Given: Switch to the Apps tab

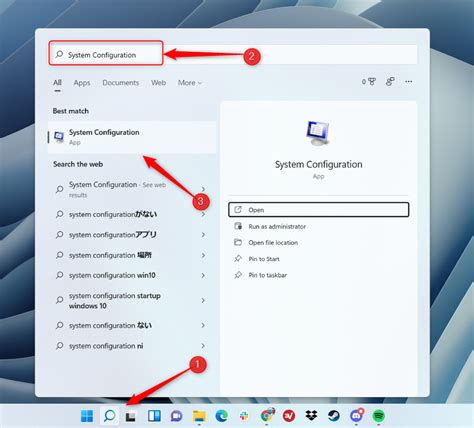Looking at the screenshot, I should [82, 83].
